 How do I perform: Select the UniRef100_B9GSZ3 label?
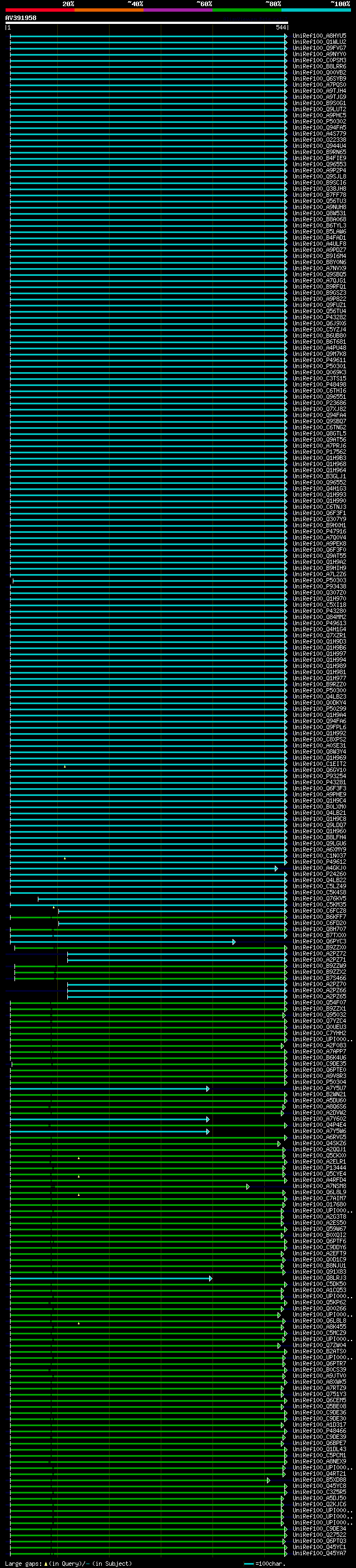click(x=319, y=293)
